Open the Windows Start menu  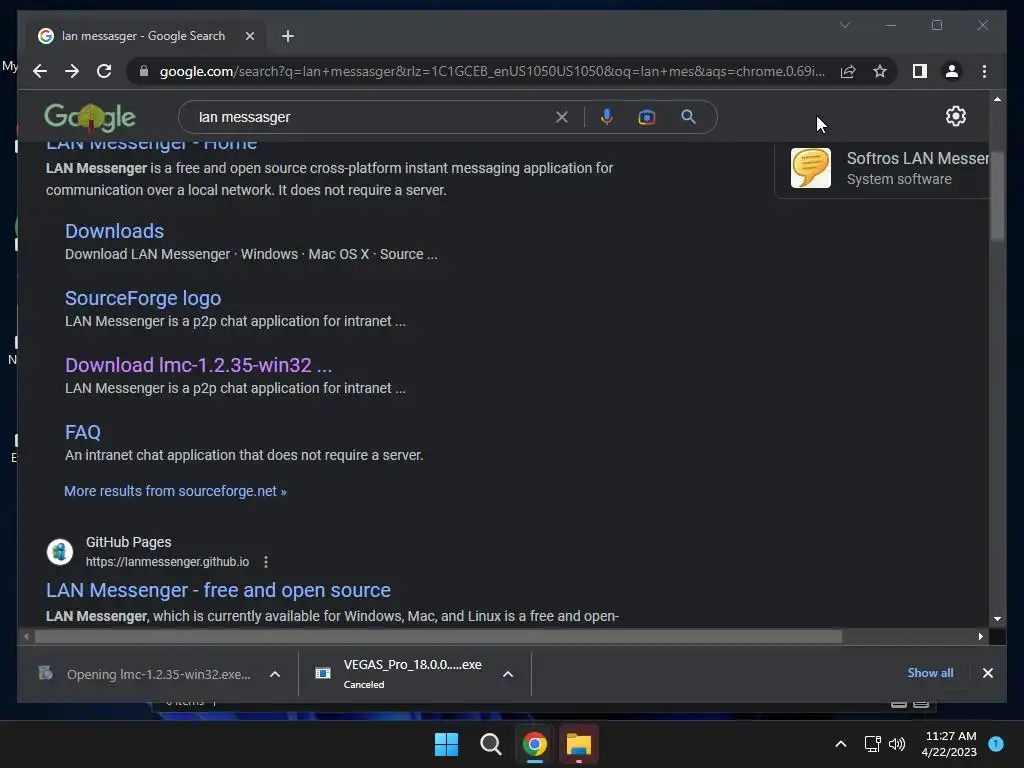(x=447, y=744)
